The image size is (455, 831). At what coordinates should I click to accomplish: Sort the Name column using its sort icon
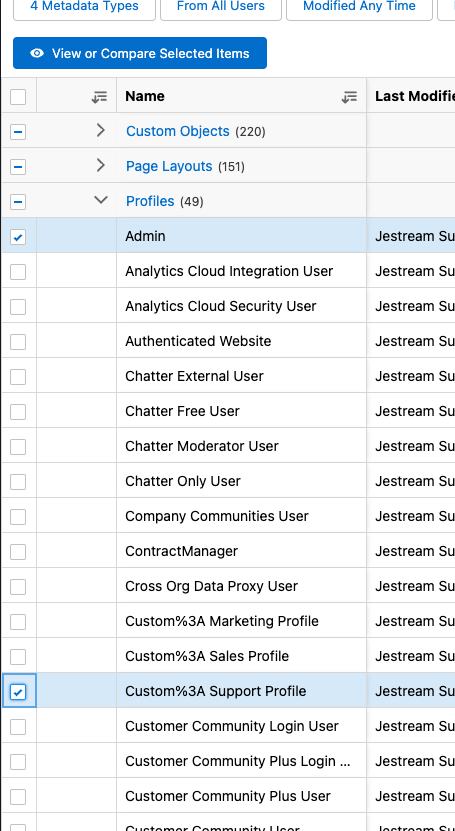(349, 96)
